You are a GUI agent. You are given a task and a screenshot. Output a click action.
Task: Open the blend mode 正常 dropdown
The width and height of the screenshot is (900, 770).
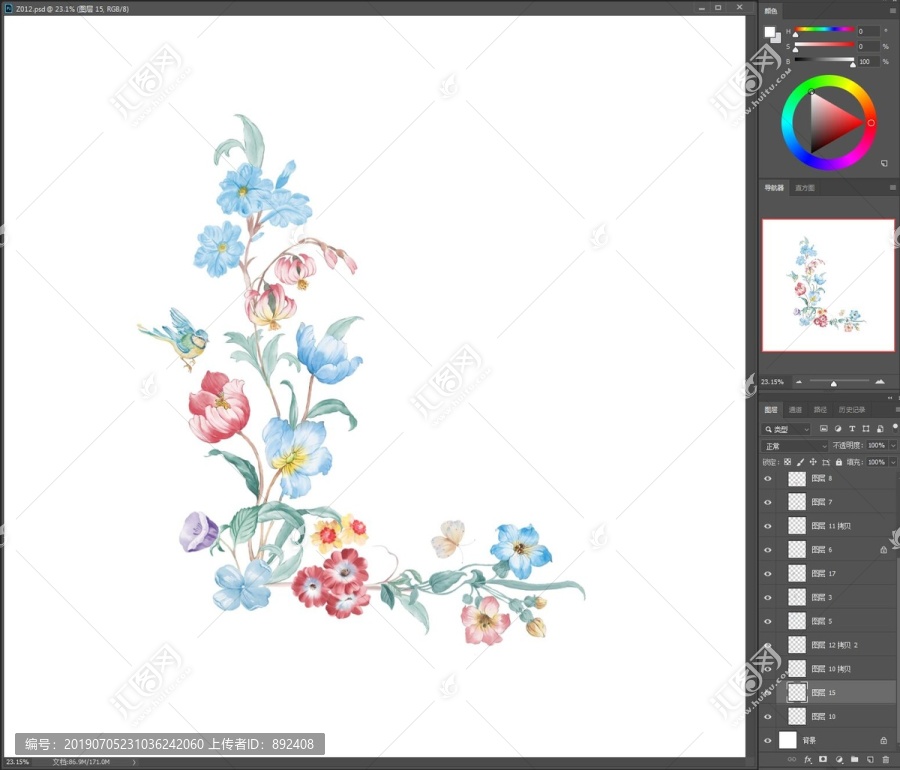pyautogui.click(x=795, y=446)
